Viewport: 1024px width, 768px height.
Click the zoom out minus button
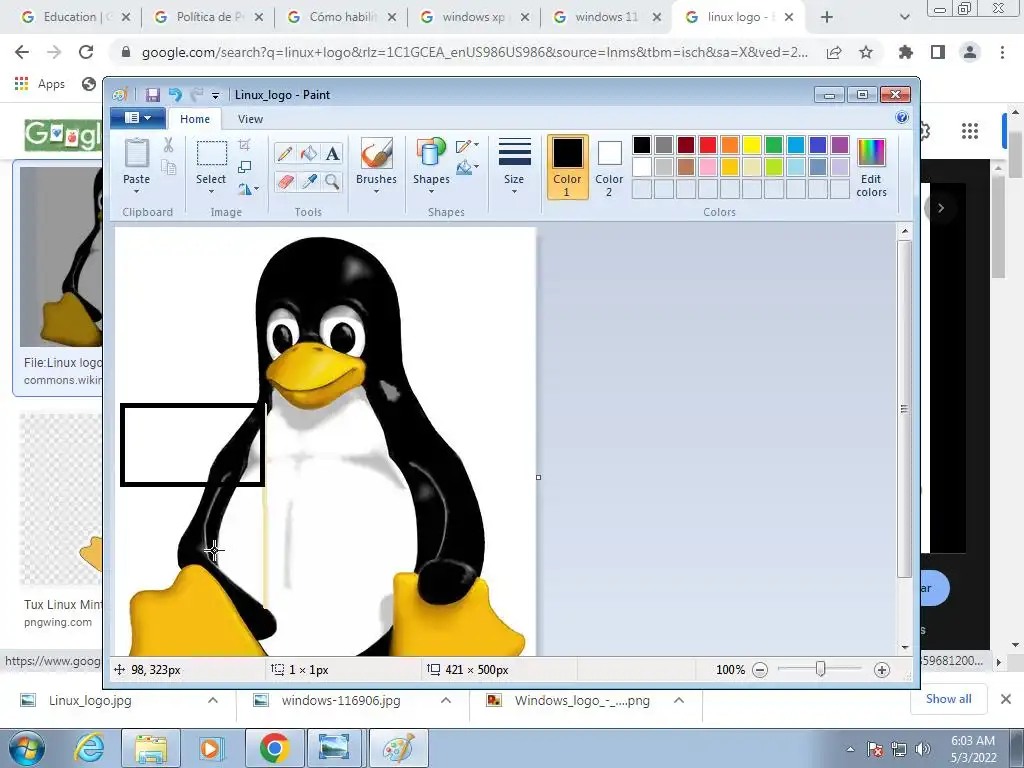[760, 670]
